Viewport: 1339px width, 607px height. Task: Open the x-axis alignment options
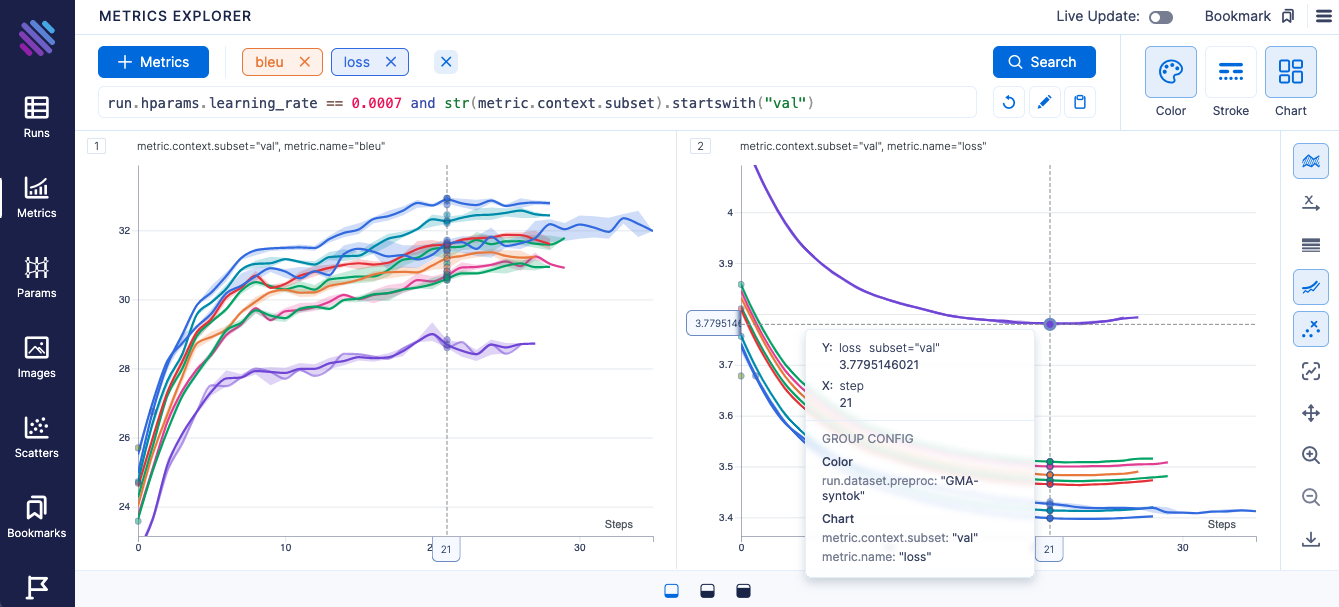(x=1311, y=203)
